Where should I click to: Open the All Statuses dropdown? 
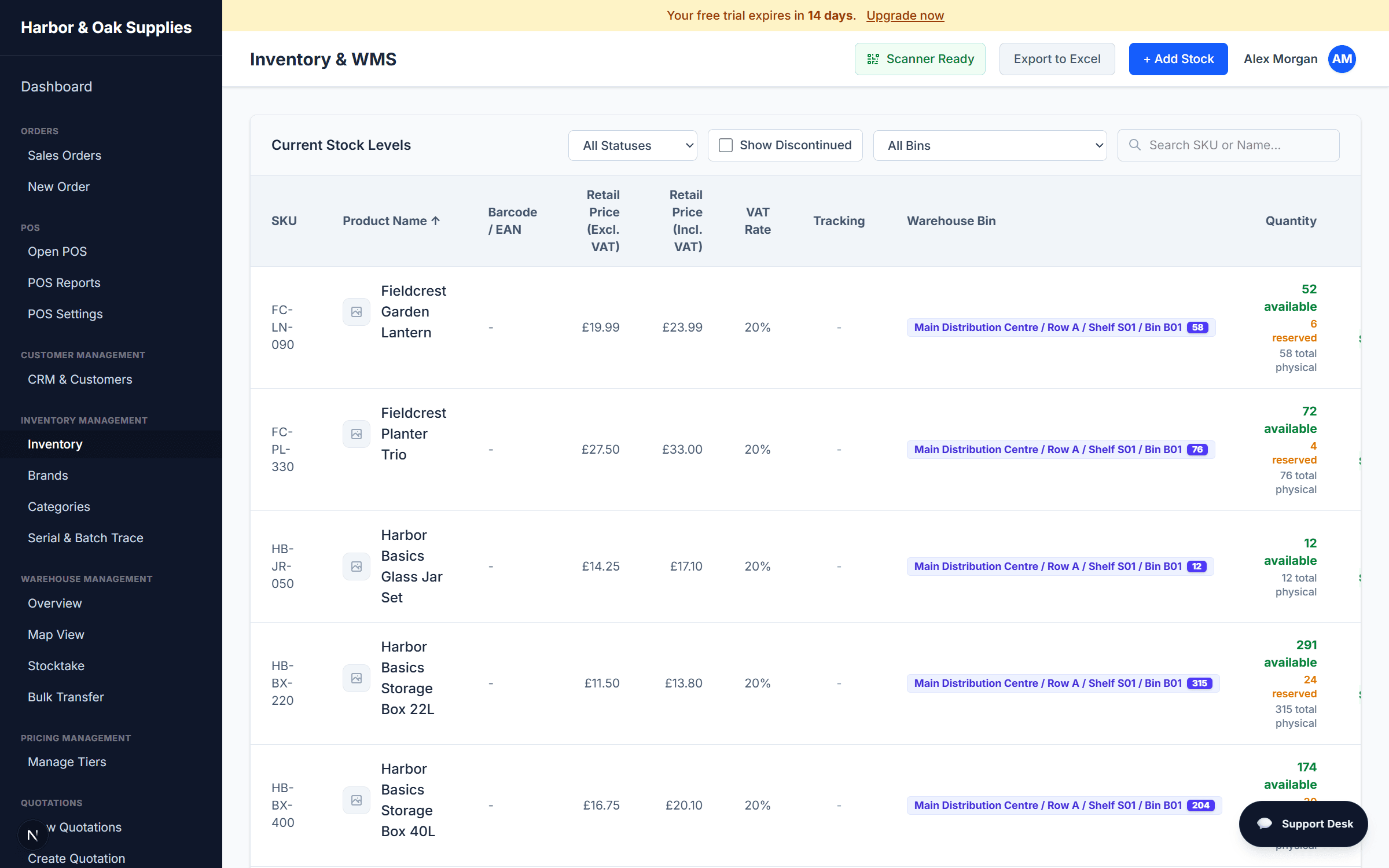[x=633, y=145]
